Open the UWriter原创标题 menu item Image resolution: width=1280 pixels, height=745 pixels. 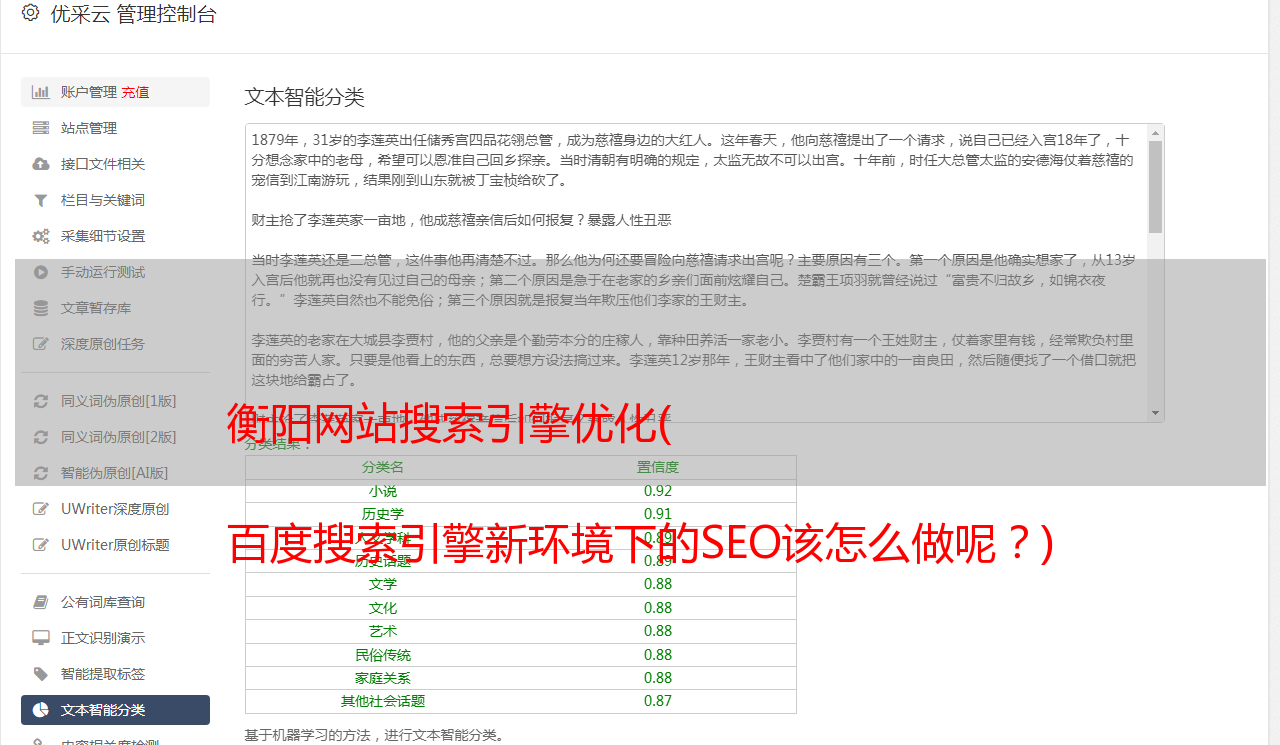point(115,545)
